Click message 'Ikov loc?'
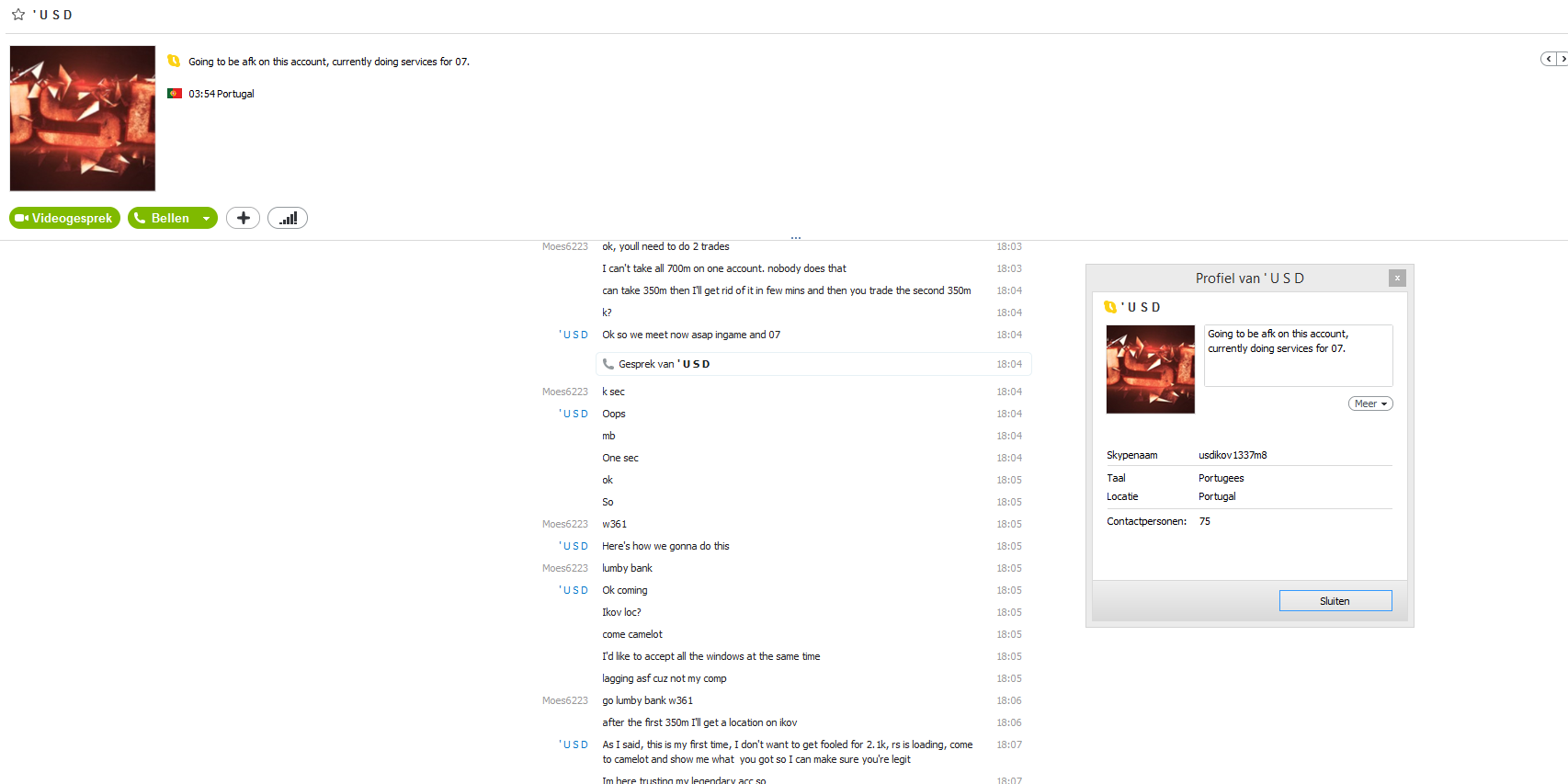Image resolution: width=1568 pixels, height=784 pixels. pos(621,612)
